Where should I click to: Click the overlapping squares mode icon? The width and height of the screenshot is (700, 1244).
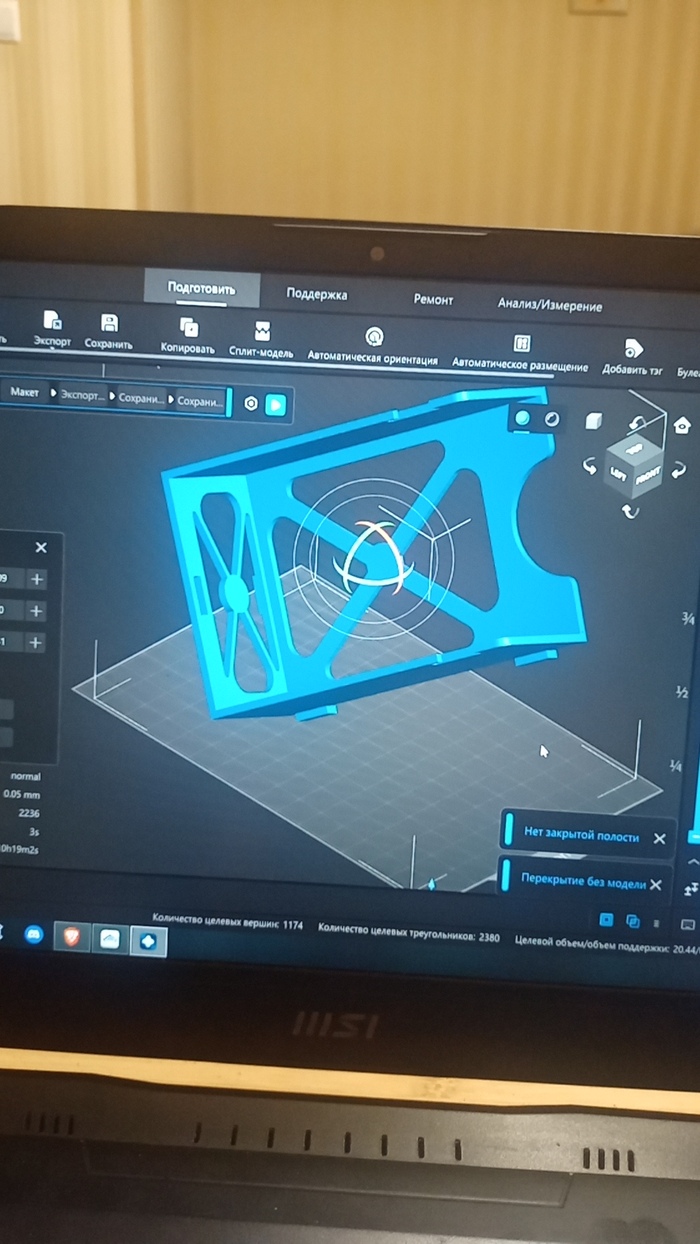[632, 921]
